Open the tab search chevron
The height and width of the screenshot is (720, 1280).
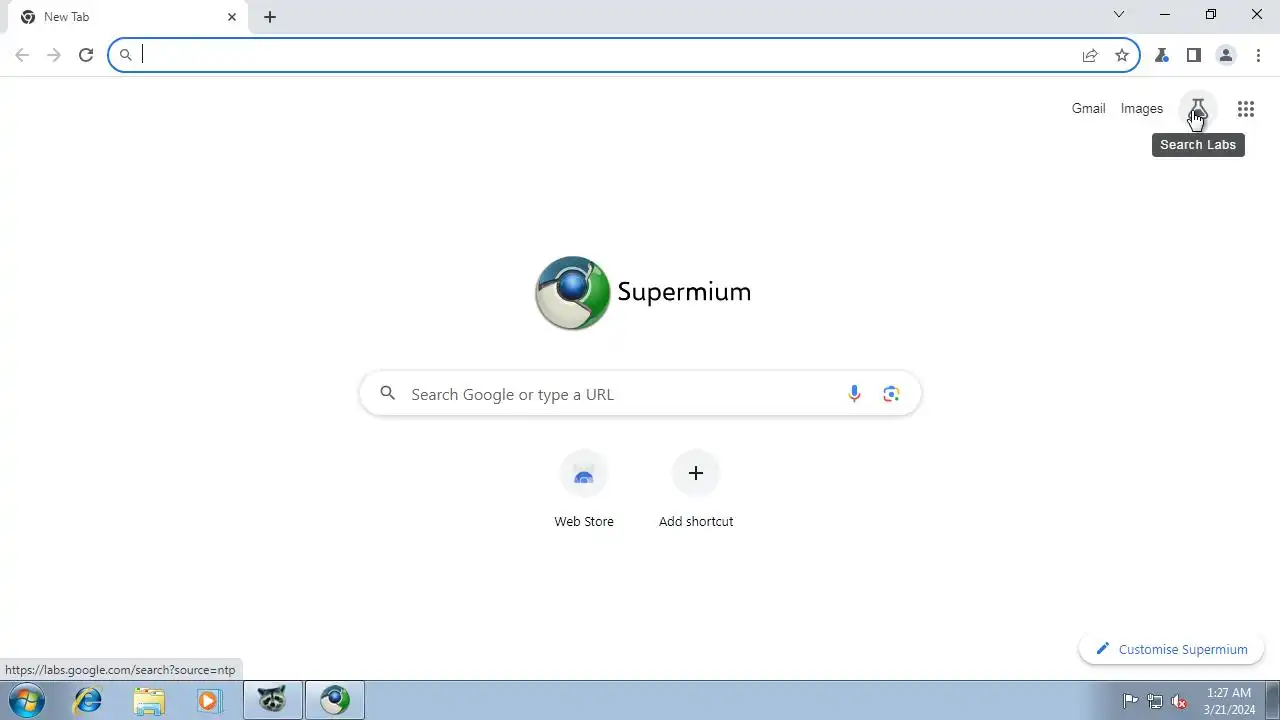1119,14
